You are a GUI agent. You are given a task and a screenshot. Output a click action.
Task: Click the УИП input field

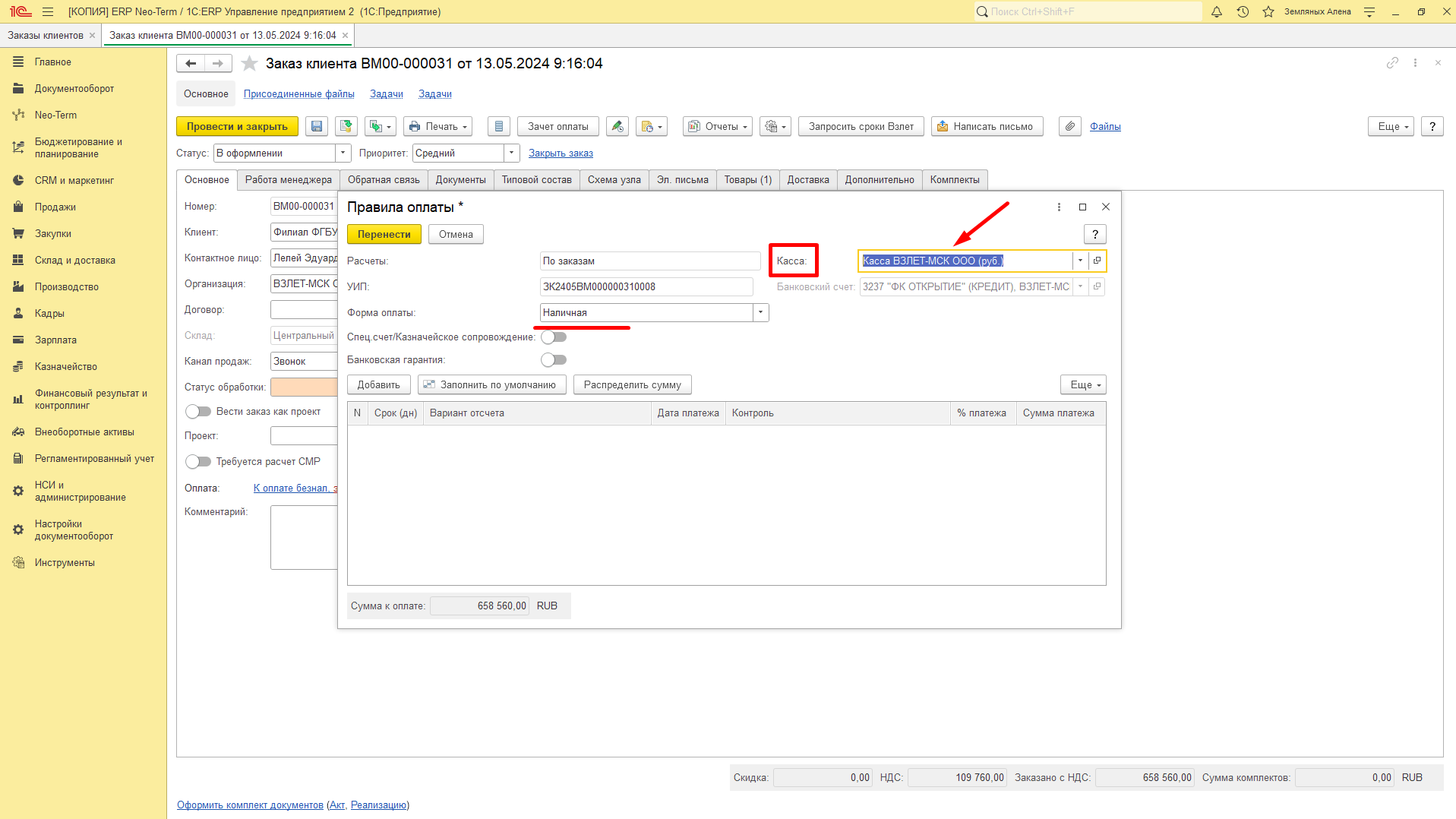[x=646, y=287]
